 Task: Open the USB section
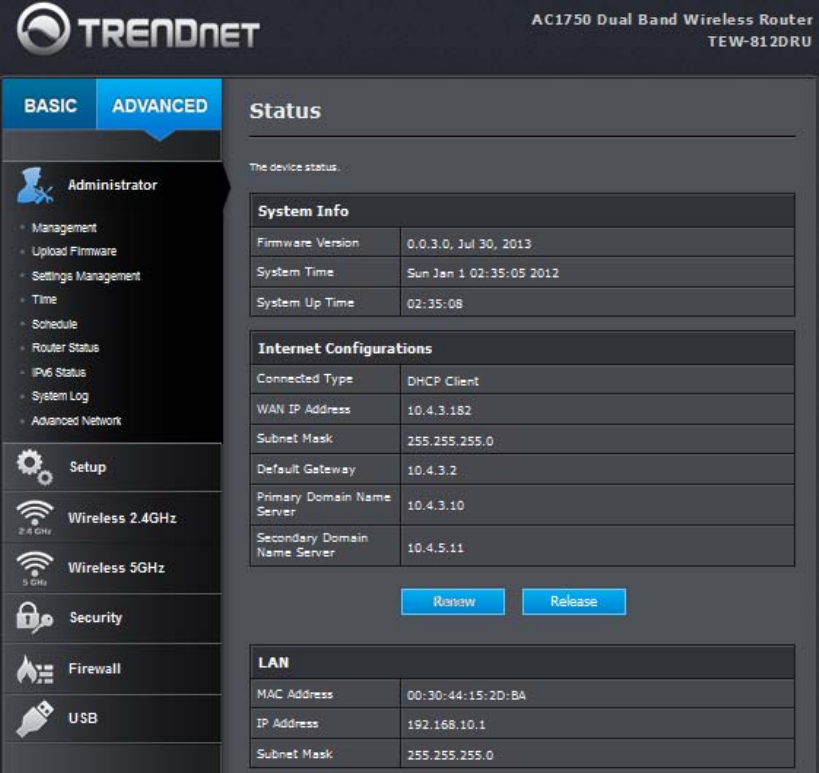point(113,719)
